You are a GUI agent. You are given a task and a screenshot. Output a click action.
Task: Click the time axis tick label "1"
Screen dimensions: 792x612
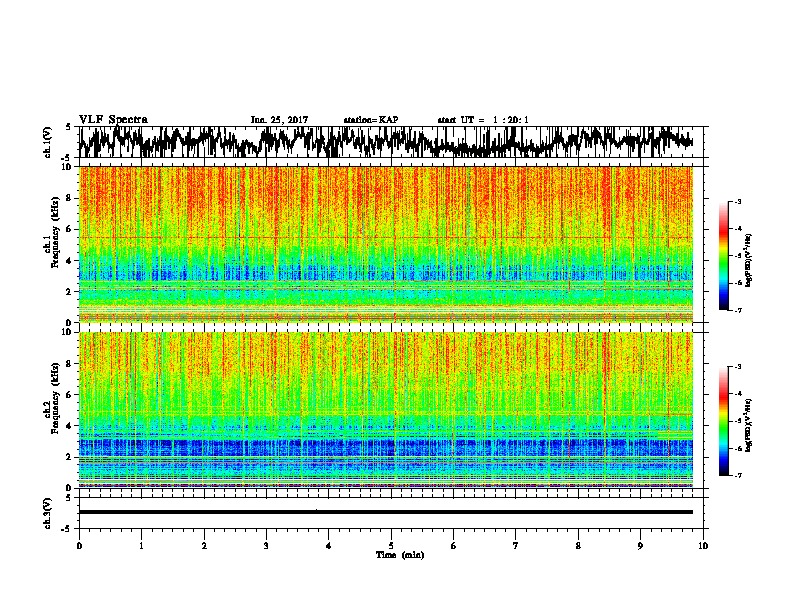coord(141,546)
